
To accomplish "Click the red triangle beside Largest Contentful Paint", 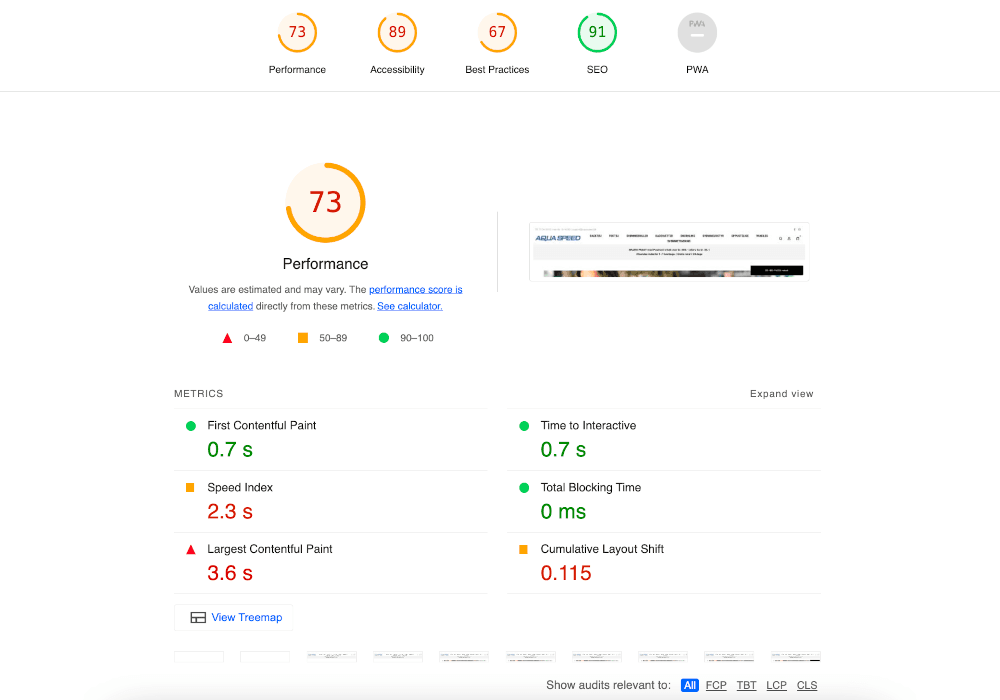I will (x=190, y=550).
